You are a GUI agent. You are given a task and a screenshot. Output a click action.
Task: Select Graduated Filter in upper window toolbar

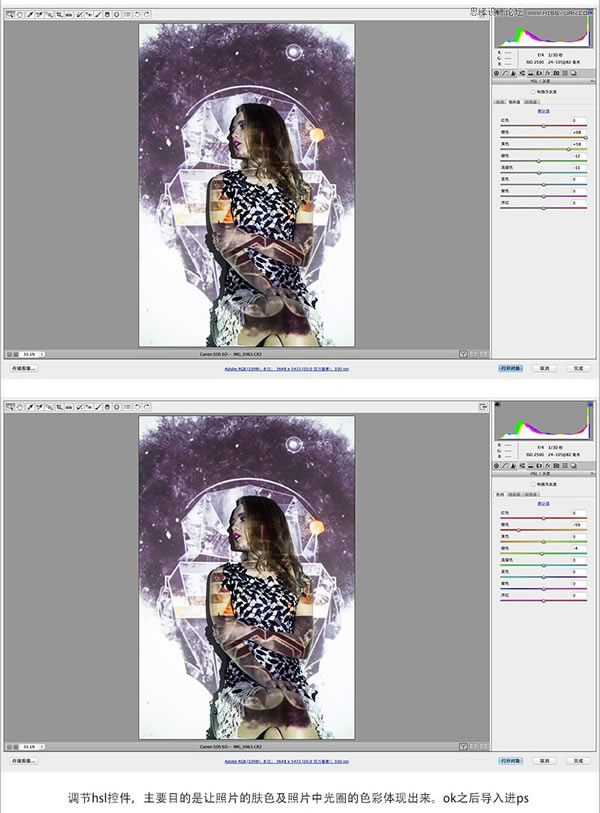pos(107,15)
